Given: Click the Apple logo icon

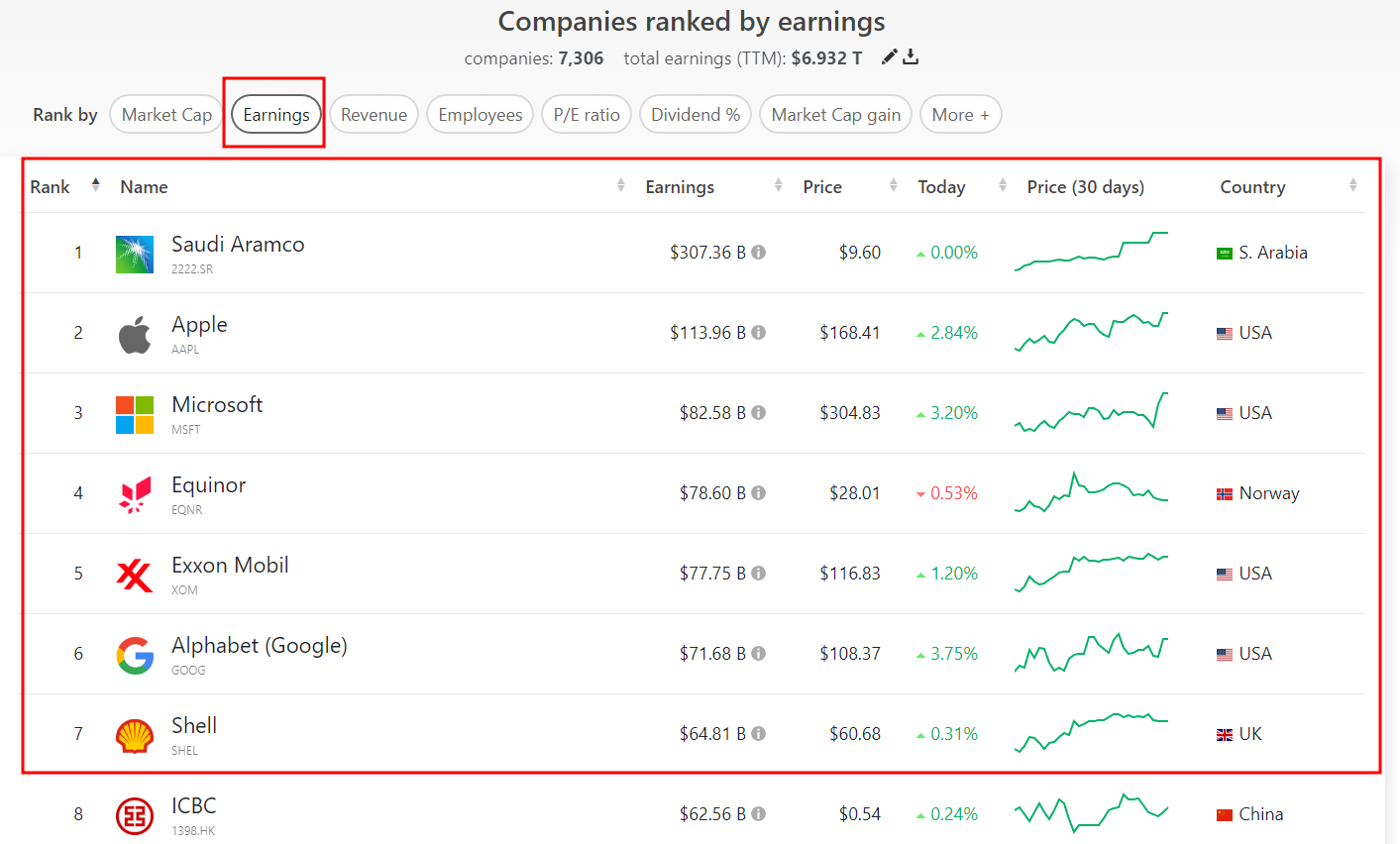Looking at the screenshot, I should (135, 335).
